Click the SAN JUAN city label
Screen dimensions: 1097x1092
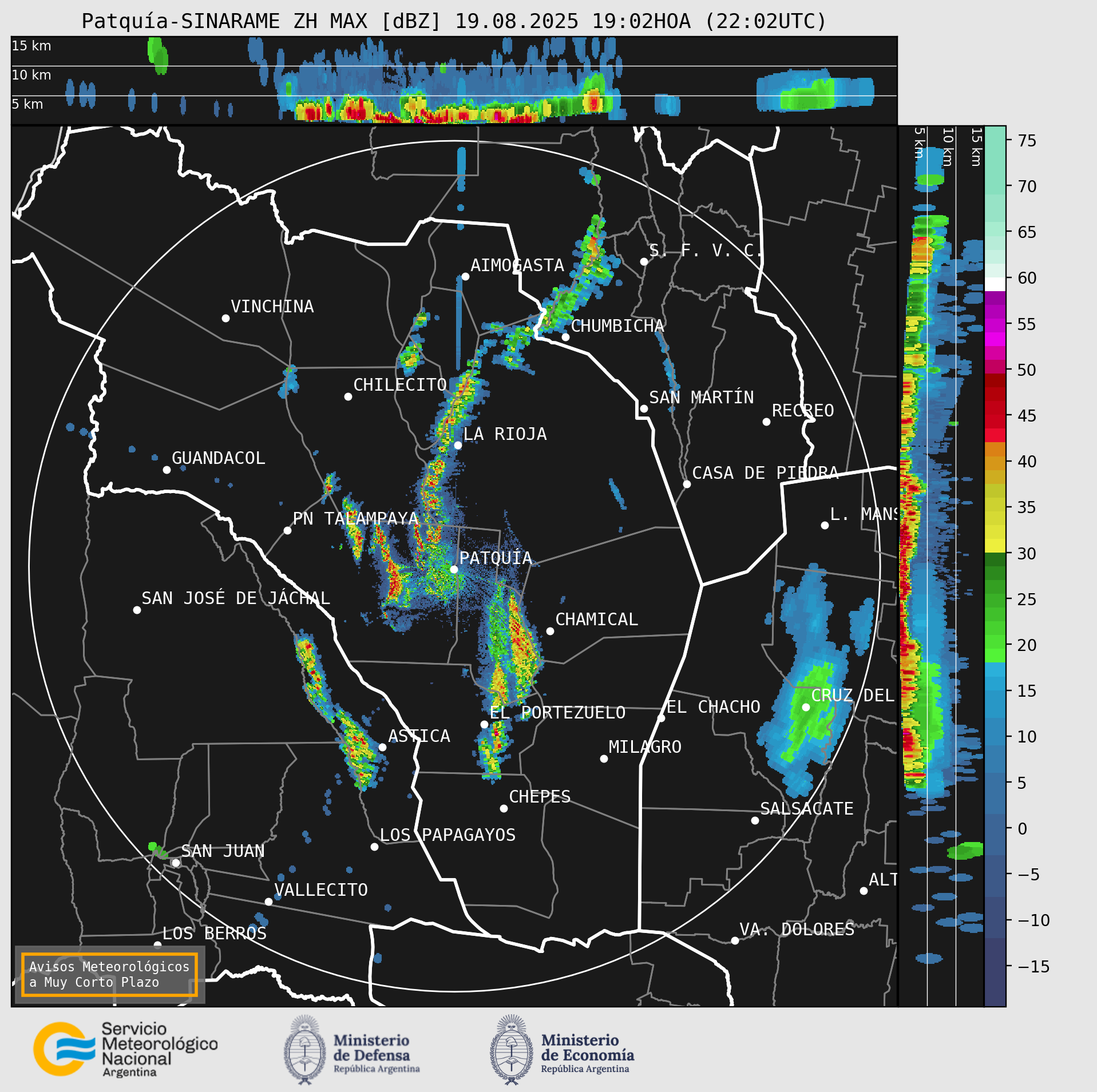point(223,851)
